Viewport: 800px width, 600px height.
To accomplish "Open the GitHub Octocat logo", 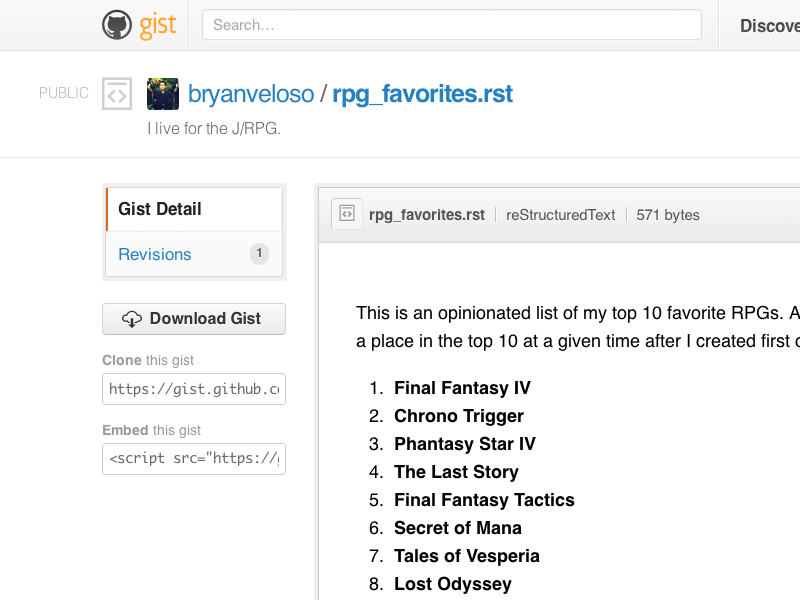I will [117, 25].
